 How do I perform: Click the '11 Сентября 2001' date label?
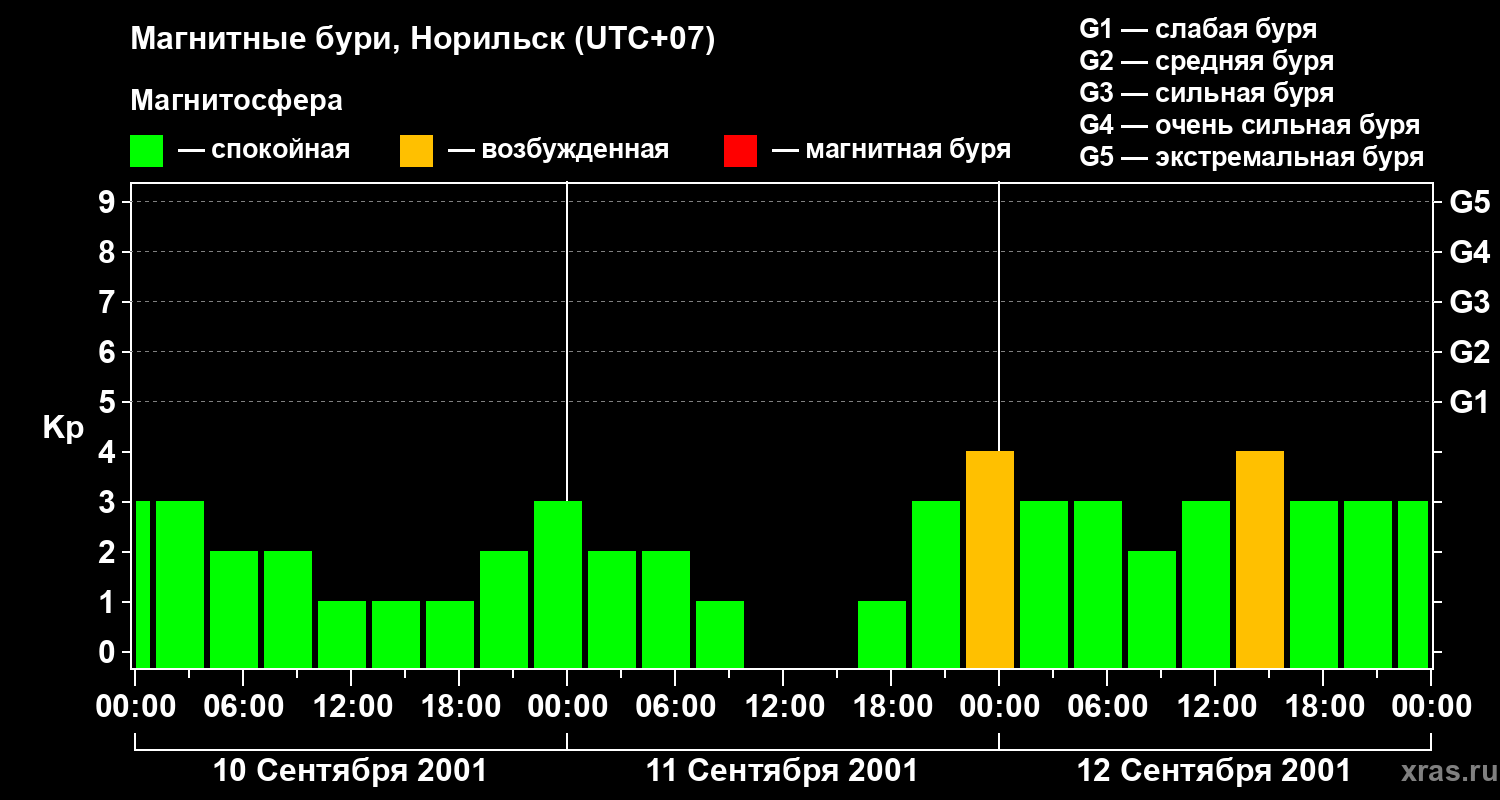[x=781, y=771]
